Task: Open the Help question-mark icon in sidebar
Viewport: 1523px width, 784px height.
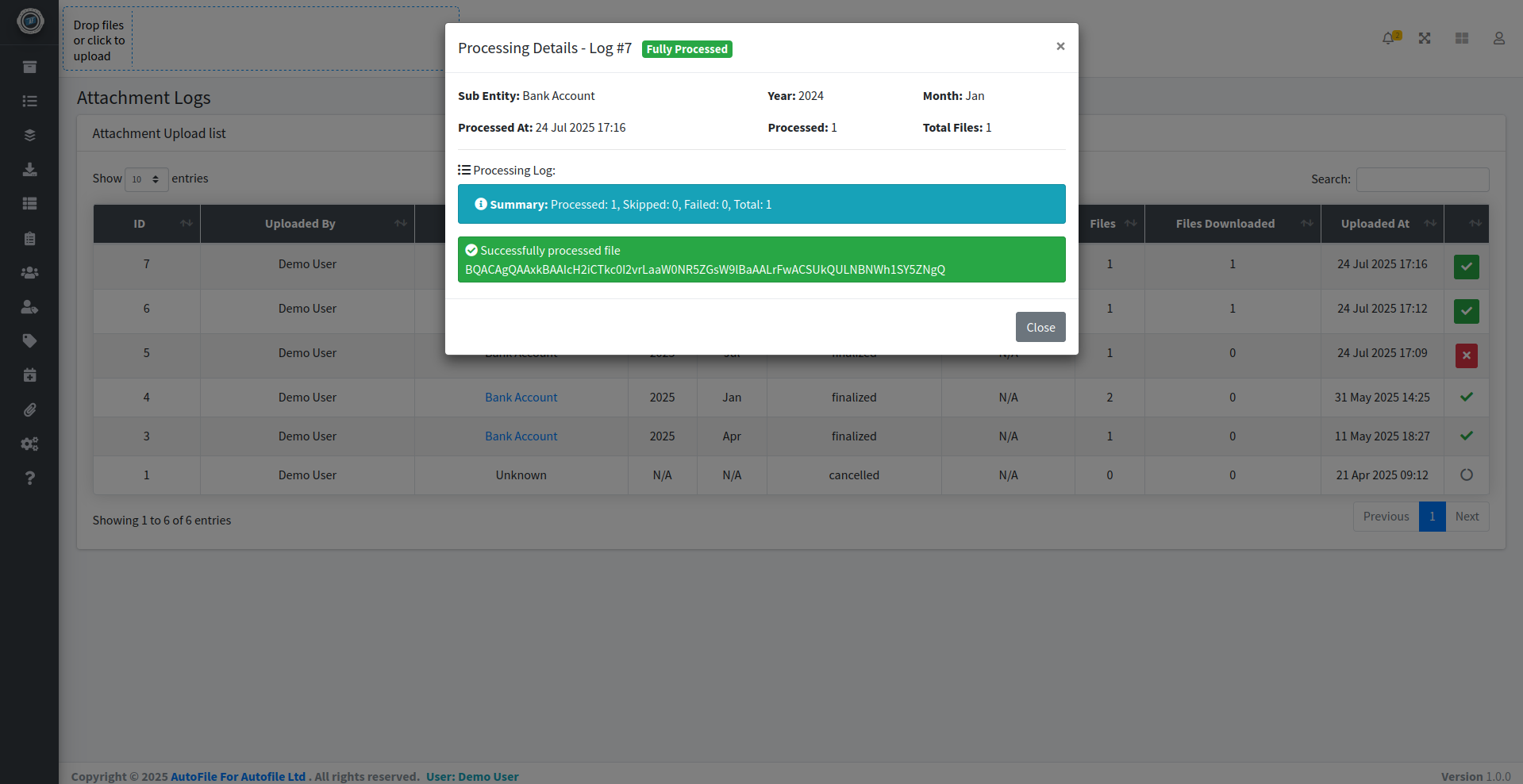Action: [29, 478]
